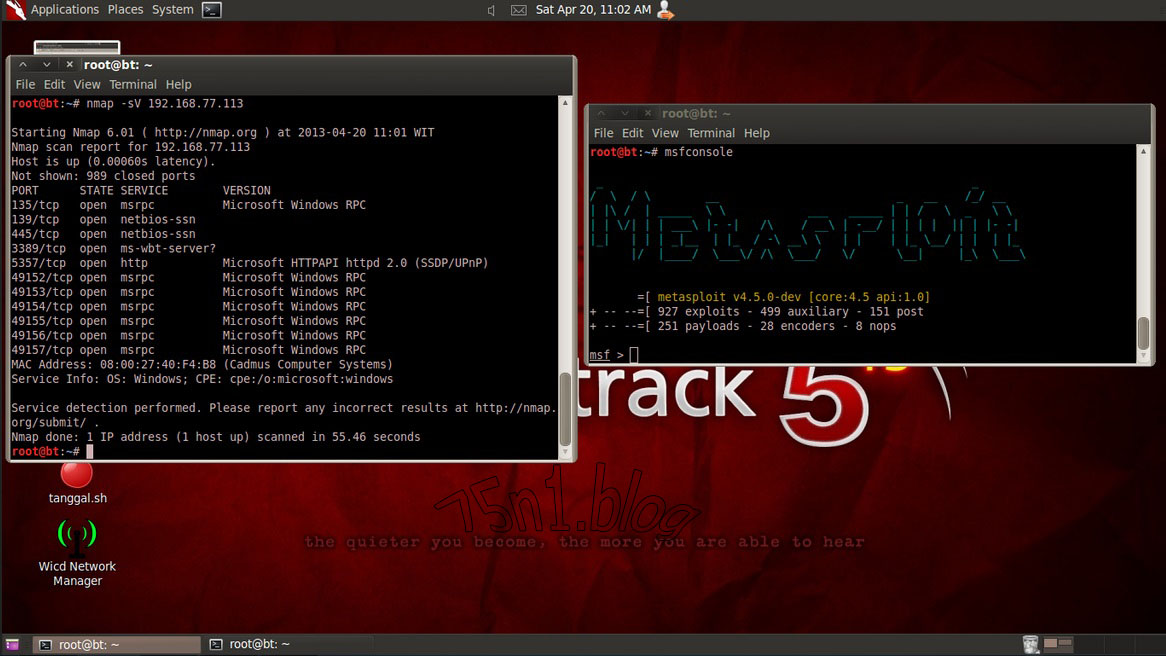Click the show-desktop icon at bottom-left corner
This screenshot has height=656, width=1166.
[x=14, y=644]
